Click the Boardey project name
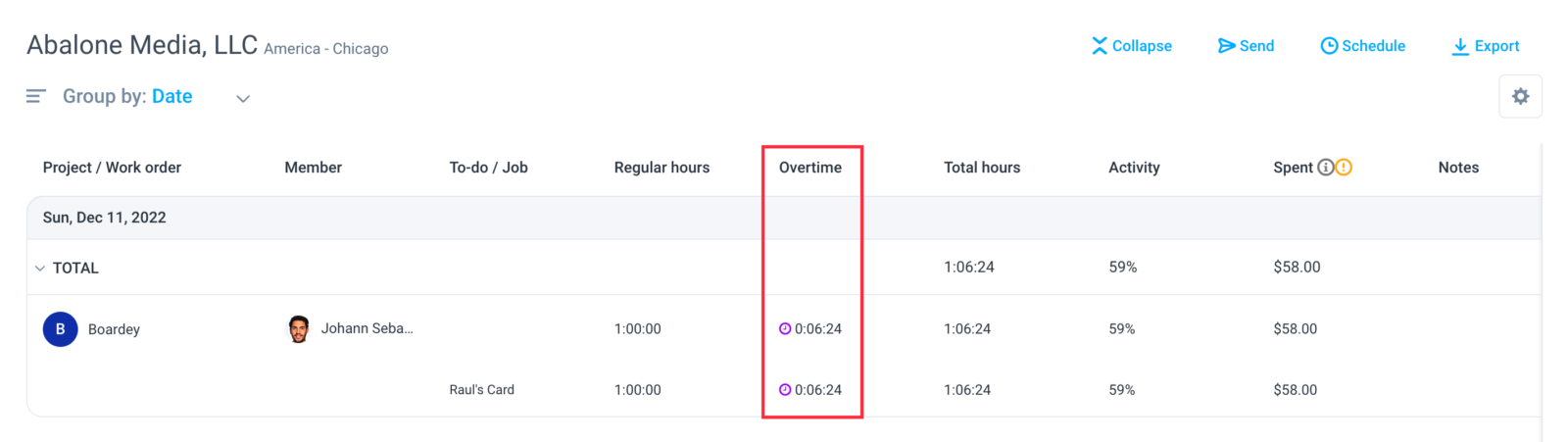The height and width of the screenshot is (442, 1568). click(114, 329)
